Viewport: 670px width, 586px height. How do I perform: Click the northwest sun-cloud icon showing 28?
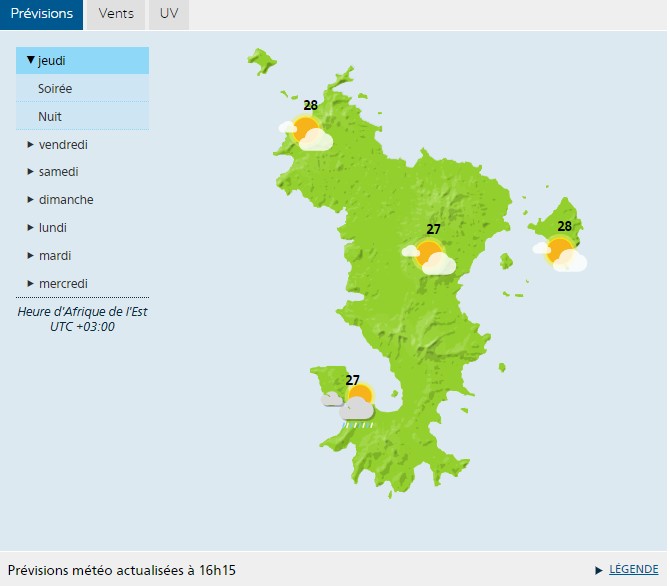306,133
